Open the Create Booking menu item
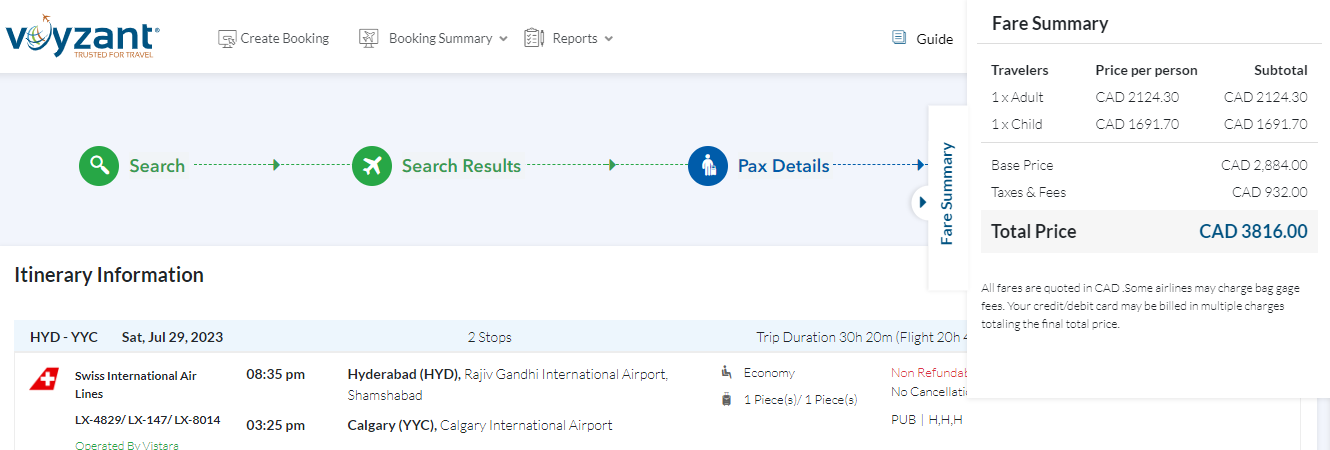1330x450 pixels. [x=284, y=39]
